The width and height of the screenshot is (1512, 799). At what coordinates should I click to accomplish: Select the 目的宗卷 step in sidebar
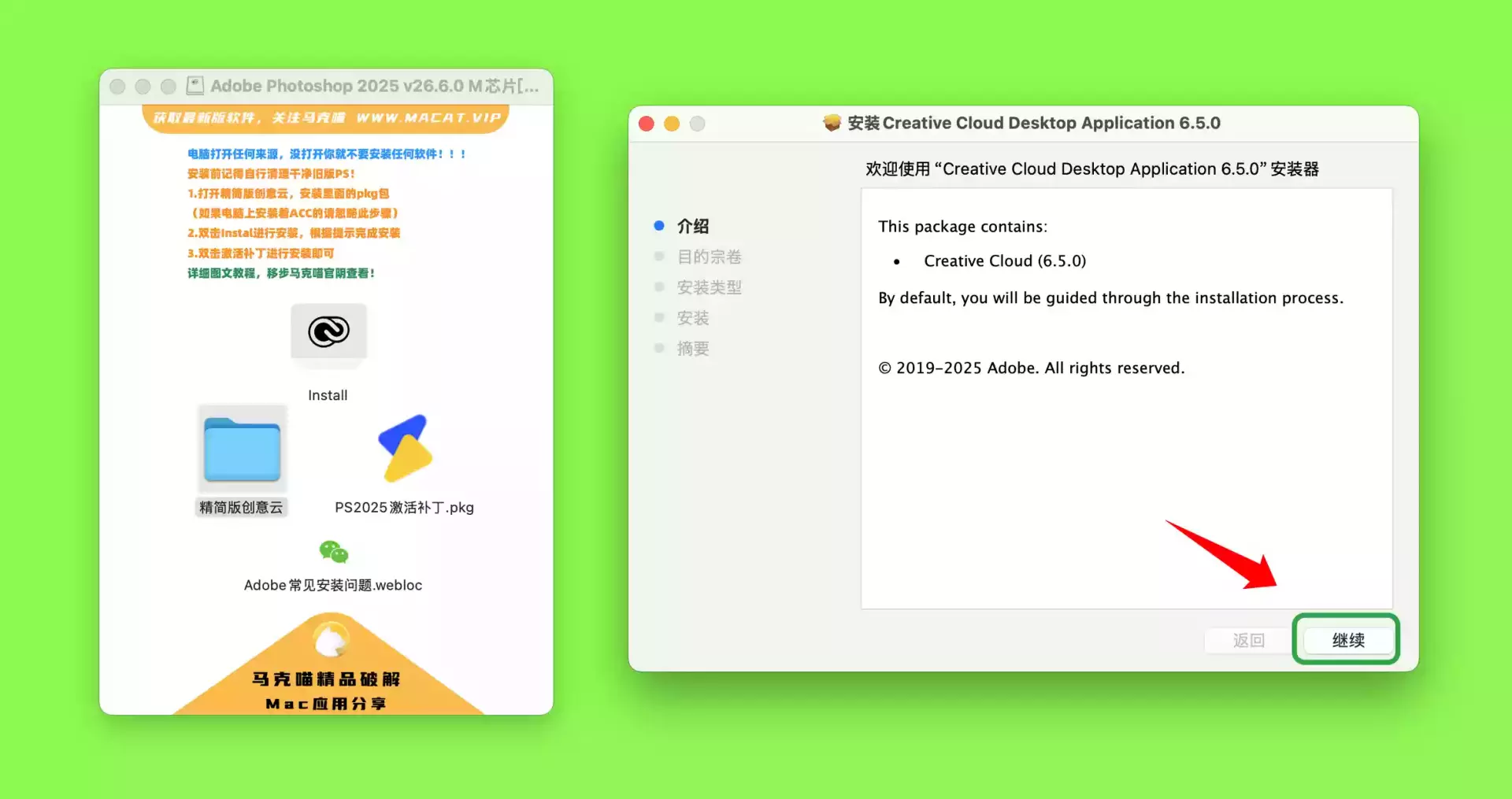click(709, 257)
